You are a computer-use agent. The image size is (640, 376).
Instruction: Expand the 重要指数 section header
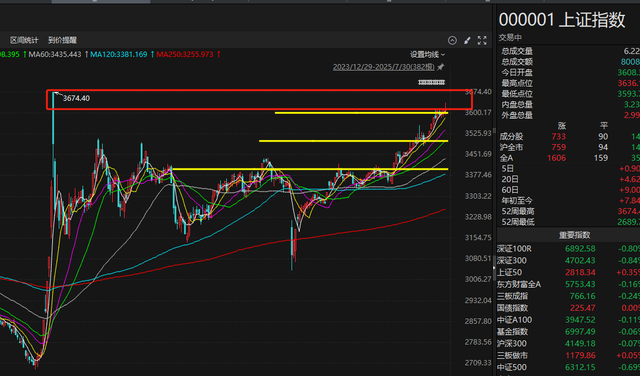pos(574,235)
